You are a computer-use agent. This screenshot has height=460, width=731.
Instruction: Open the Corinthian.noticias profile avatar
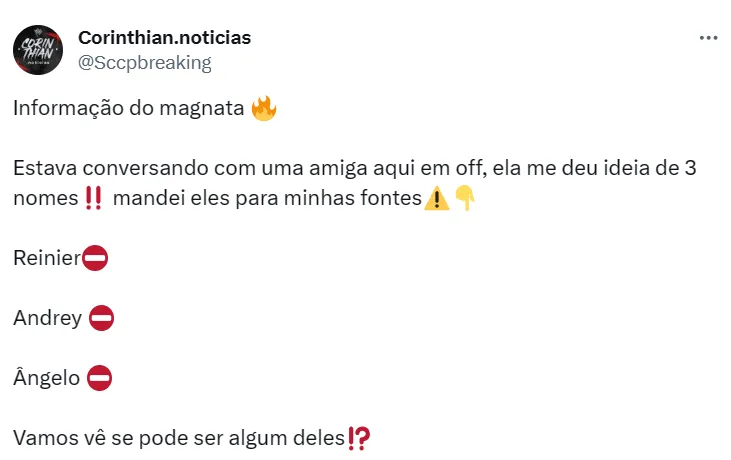click(38, 49)
